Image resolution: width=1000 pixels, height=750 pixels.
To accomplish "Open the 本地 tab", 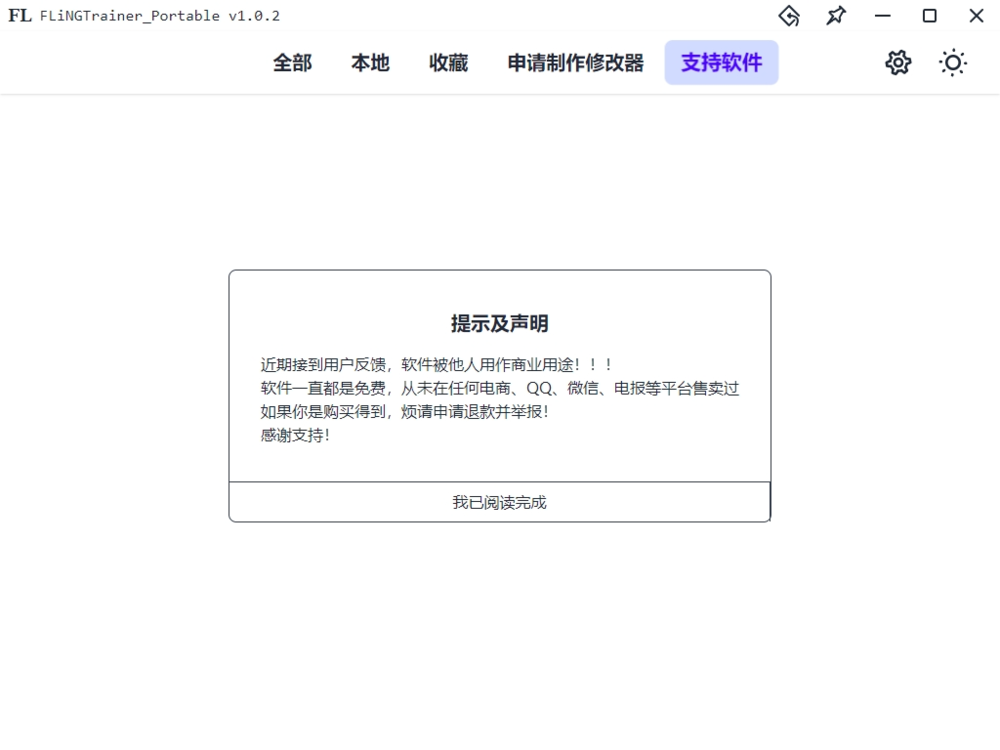I will click(x=369, y=62).
